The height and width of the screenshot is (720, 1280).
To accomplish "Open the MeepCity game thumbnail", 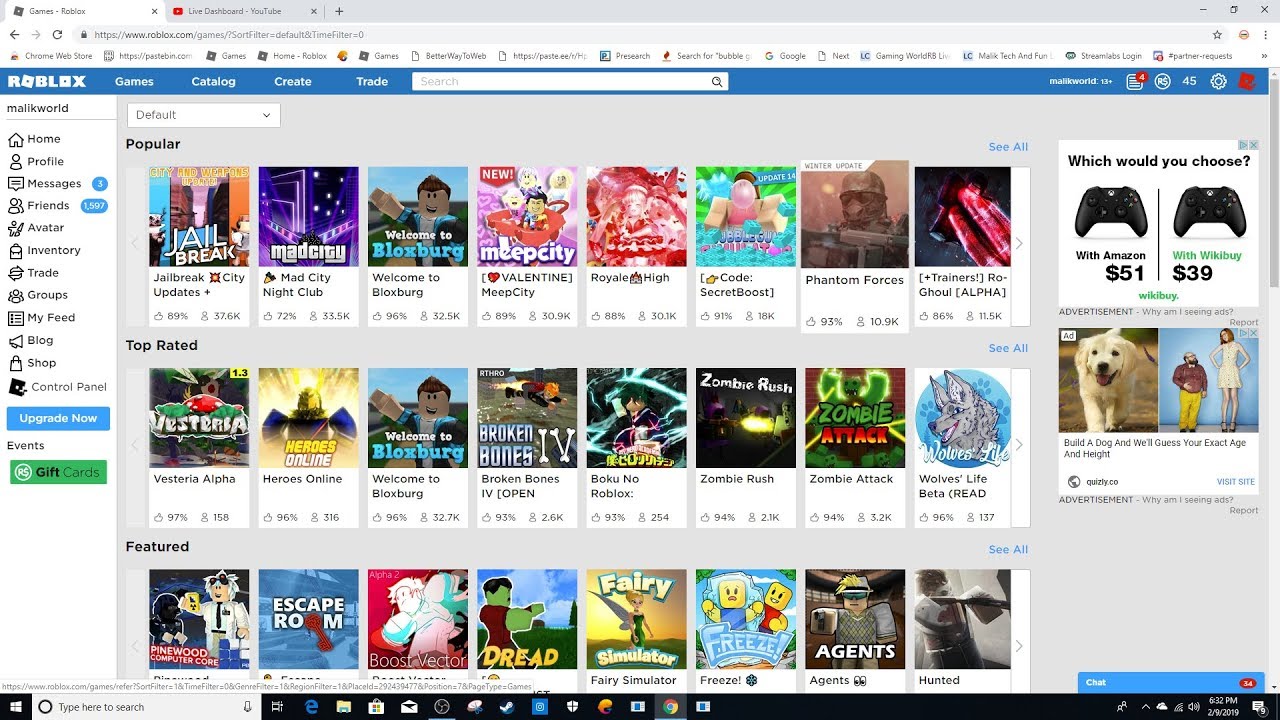I will (527, 216).
